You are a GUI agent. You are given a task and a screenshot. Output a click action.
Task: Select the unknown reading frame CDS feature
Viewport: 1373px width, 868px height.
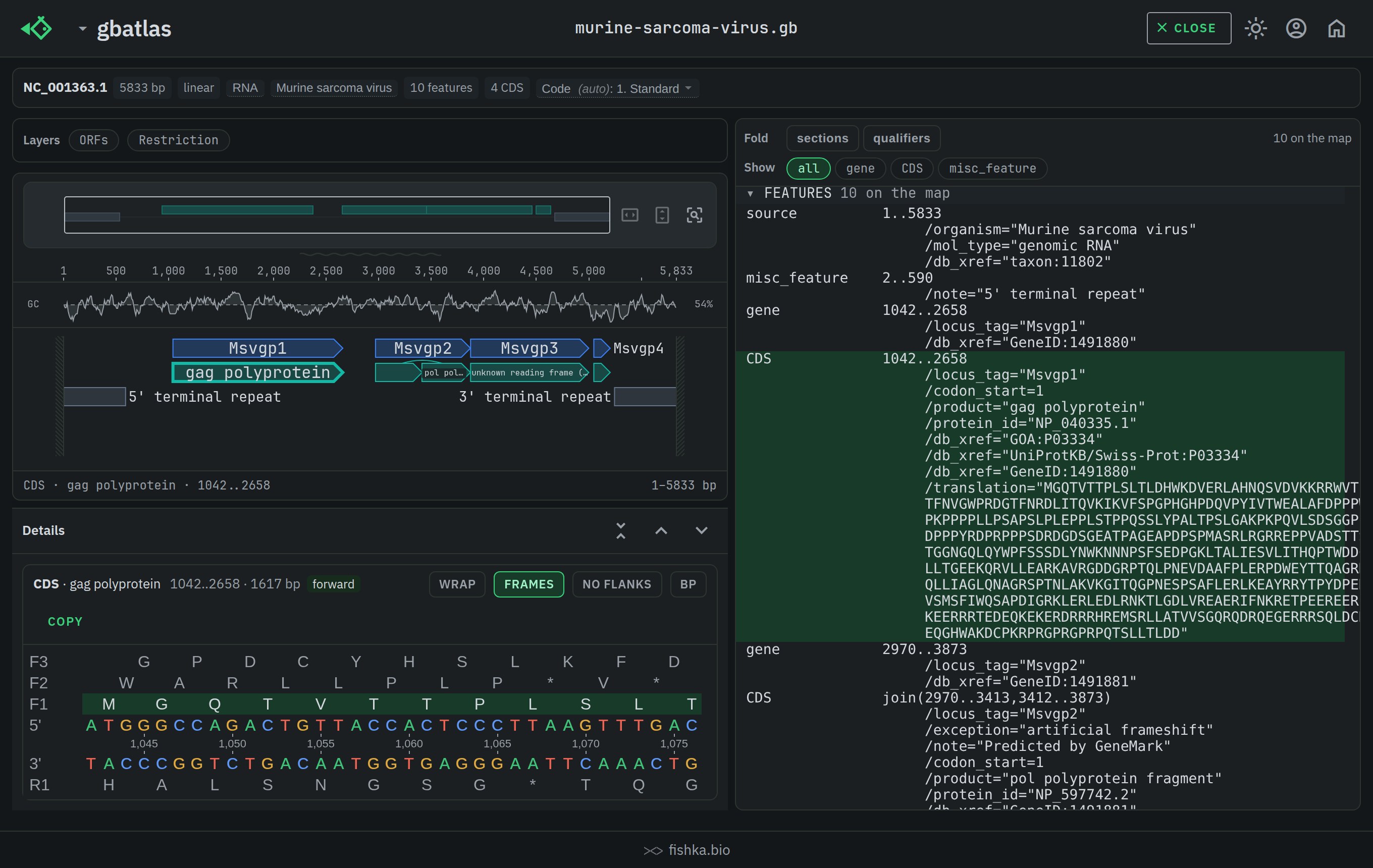[x=529, y=373]
